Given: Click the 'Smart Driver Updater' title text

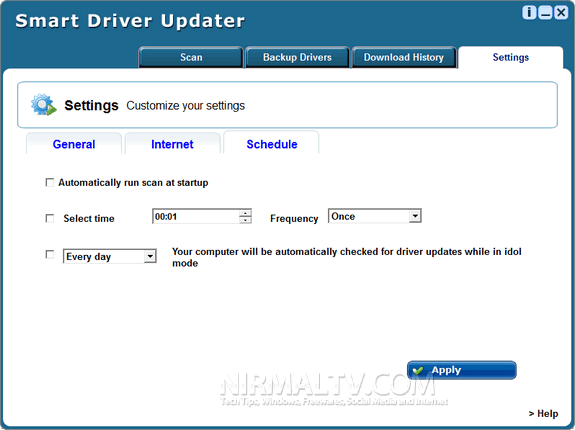Looking at the screenshot, I should (130, 21).
